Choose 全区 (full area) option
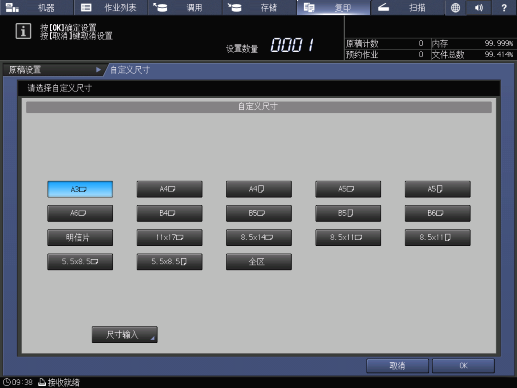The image size is (517, 388). [x=259, y=262]
